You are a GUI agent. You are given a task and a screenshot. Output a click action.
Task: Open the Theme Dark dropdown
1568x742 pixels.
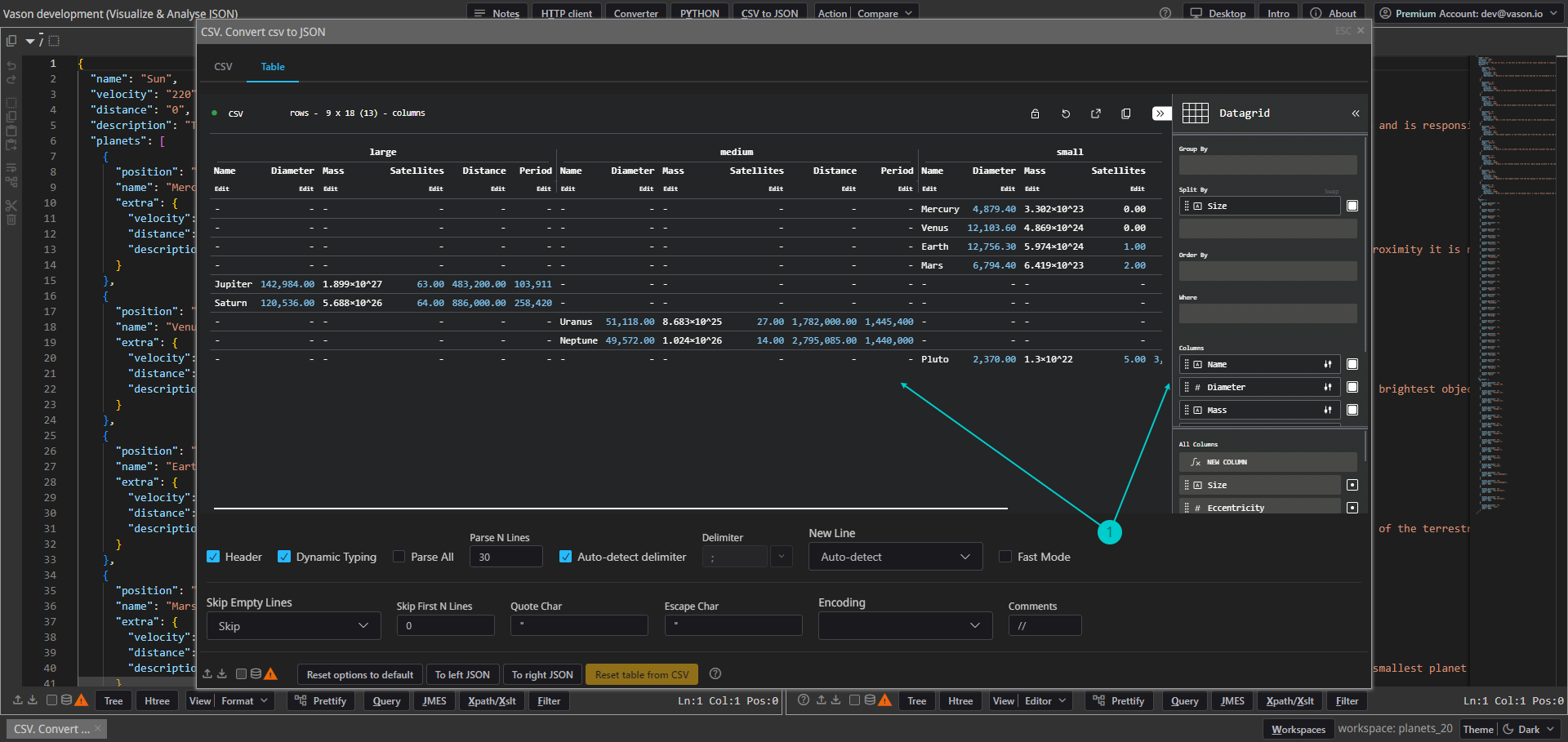click(1529, 729)
